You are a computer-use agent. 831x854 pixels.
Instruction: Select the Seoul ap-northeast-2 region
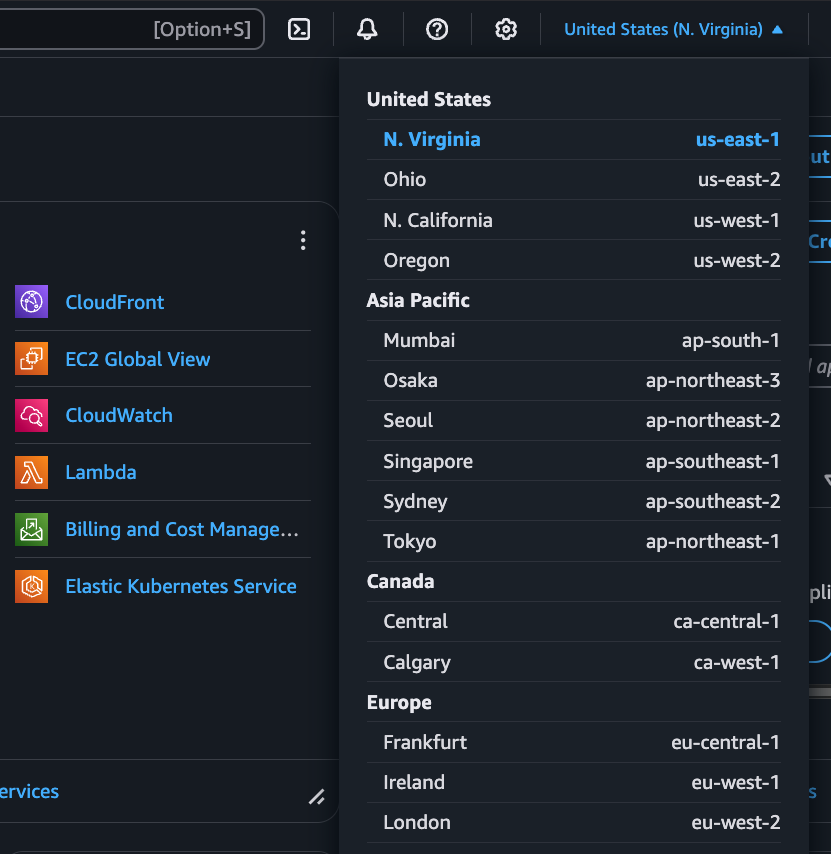574,421
